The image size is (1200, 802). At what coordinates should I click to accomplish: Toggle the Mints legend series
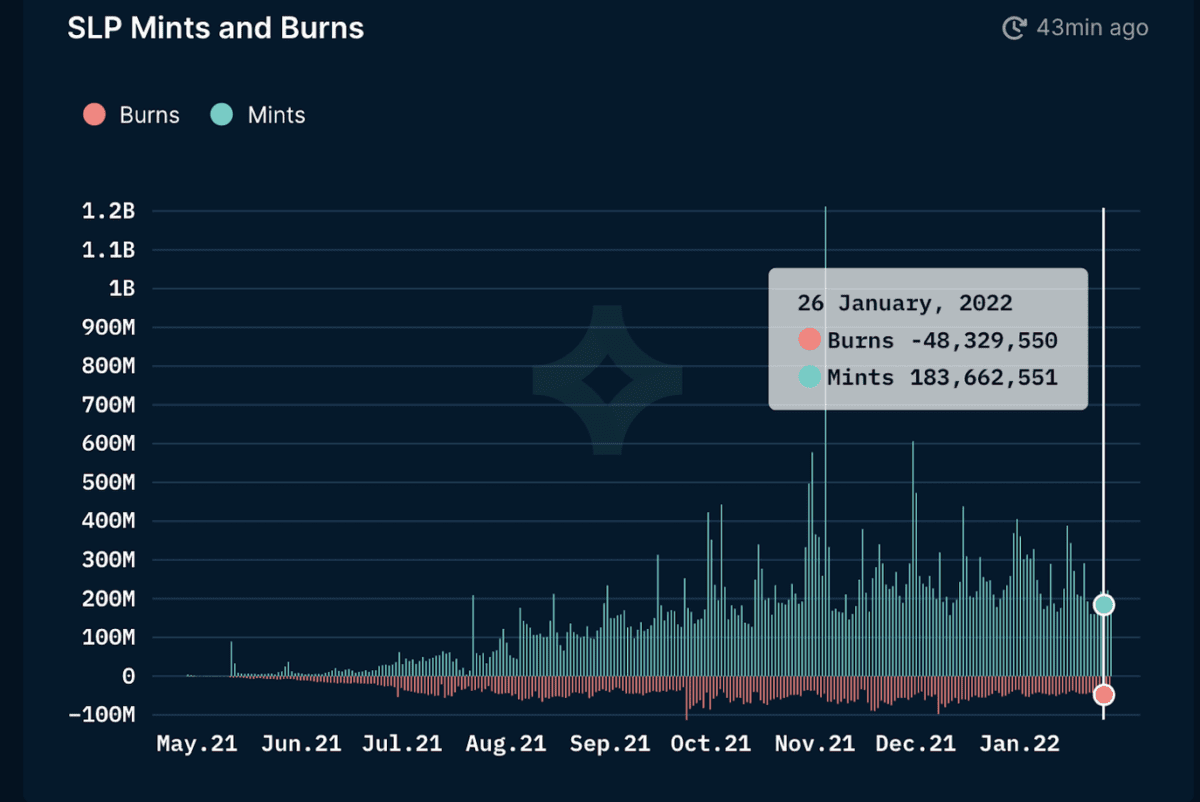(258, 115)
